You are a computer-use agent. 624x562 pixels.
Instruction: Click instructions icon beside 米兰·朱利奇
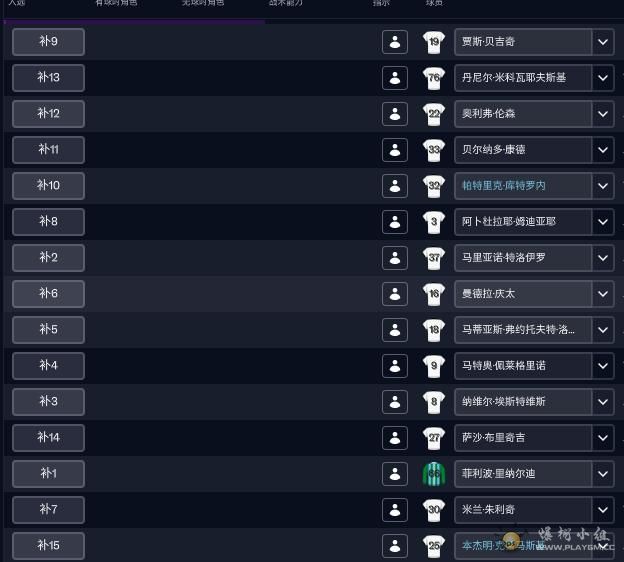[x=395, y=510]
